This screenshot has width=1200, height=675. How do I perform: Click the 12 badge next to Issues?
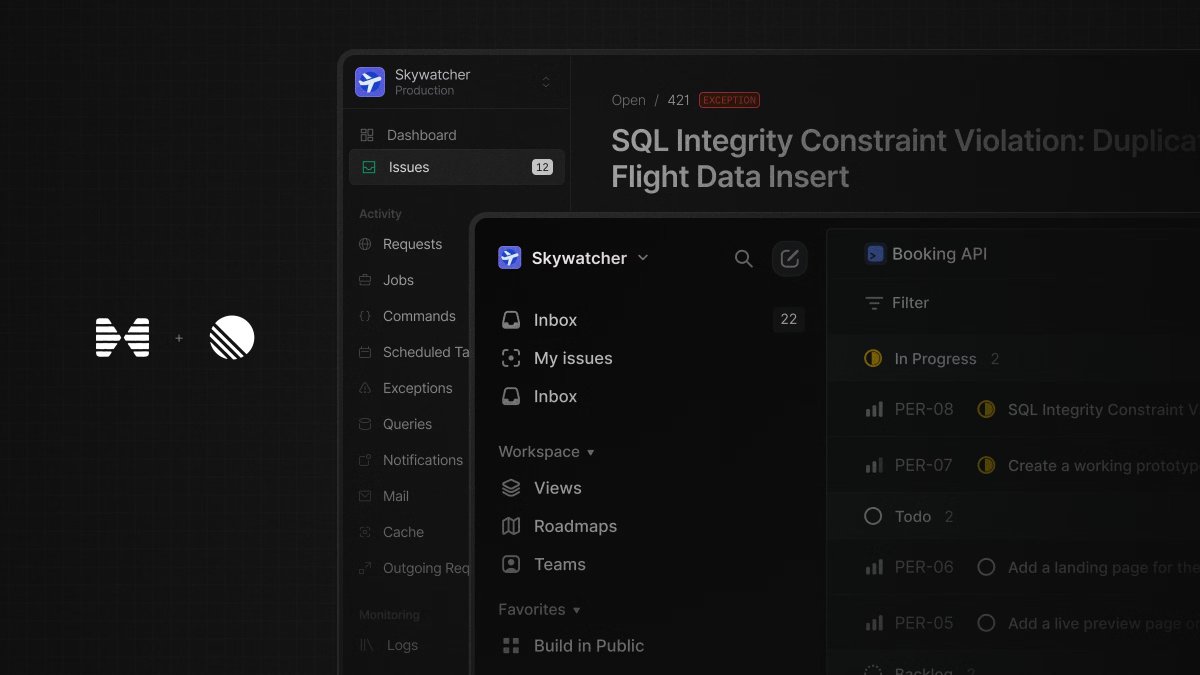point(542,167)
